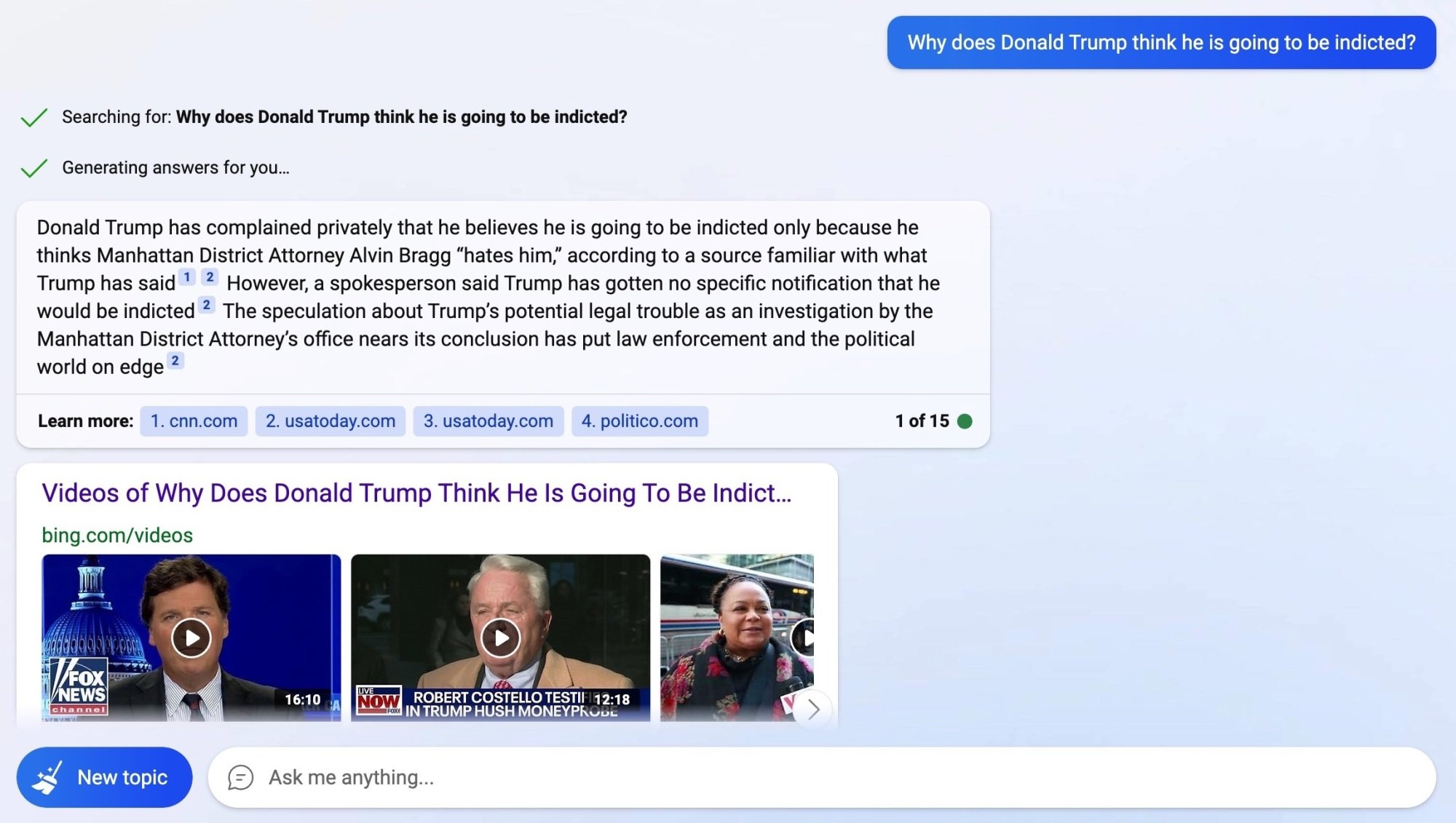This screenshot has height=823, width=1456.
Task: Open the bing.com/videos link
Action: point(117,535)
